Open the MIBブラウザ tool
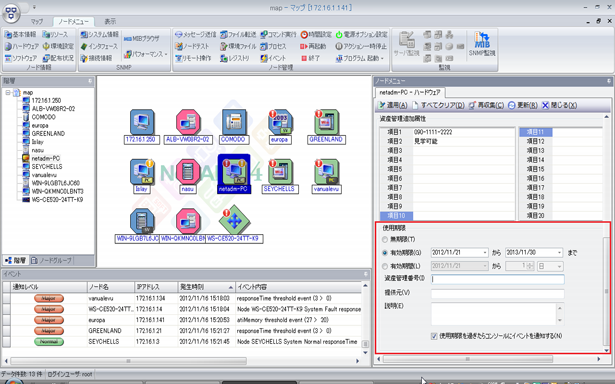This screenshot has width=615, height=384. (141, 38)
